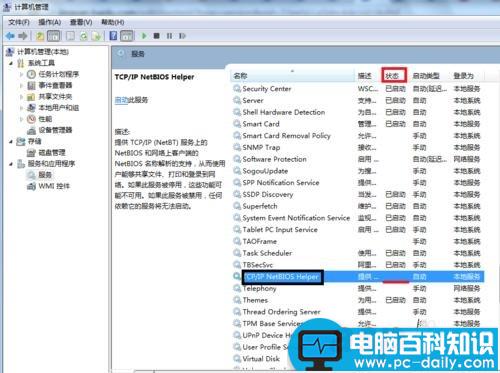Select Shell Hardware Detection service
Screen dimensions: 500x373
click(x=284, y=112)
